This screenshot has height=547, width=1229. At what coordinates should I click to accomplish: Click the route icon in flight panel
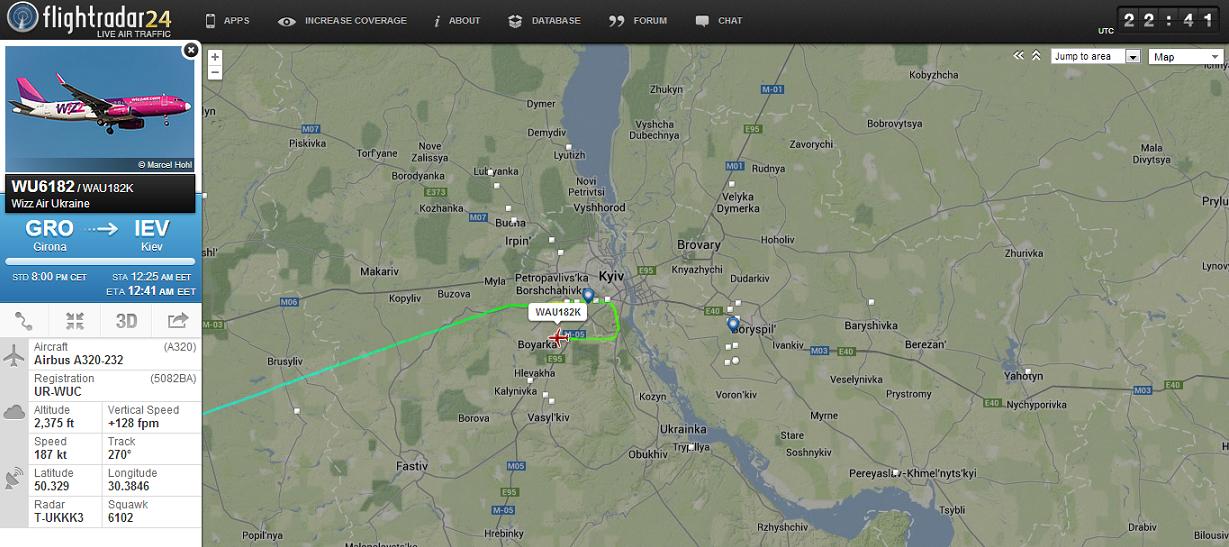(25, 321)
